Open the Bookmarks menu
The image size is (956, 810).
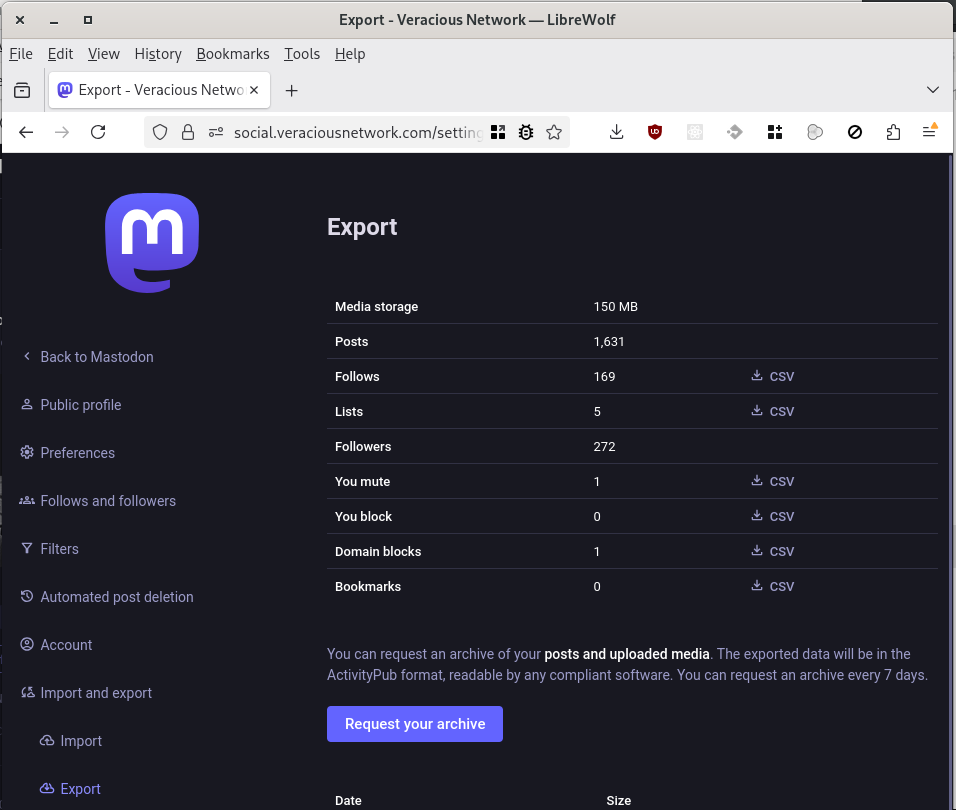[233, 54]
